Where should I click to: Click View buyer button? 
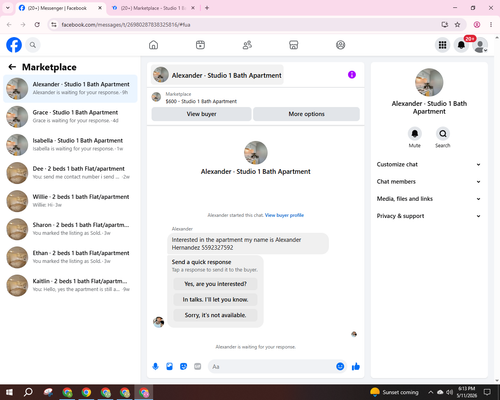click(201, 114)
